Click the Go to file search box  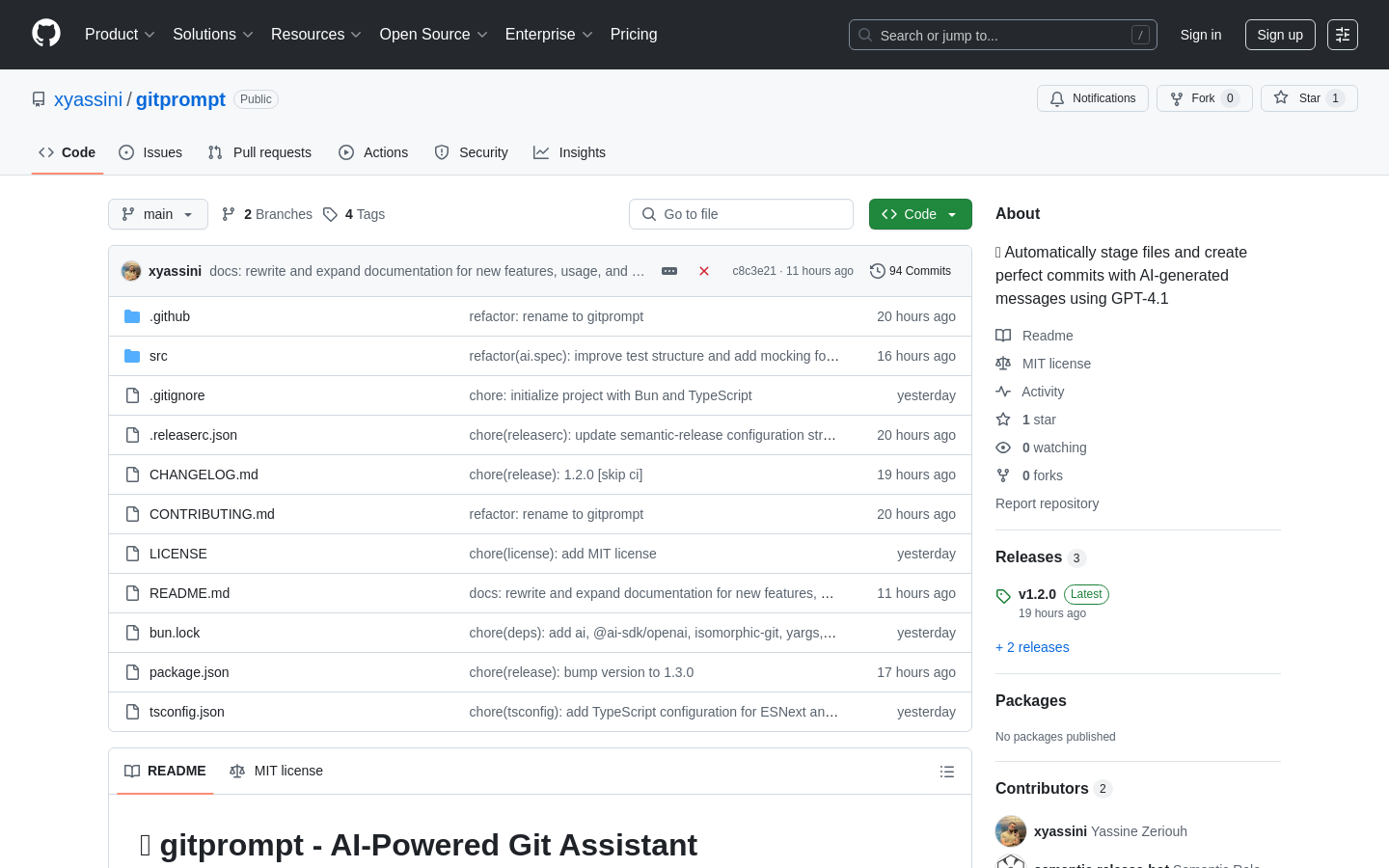click(741, 214)
